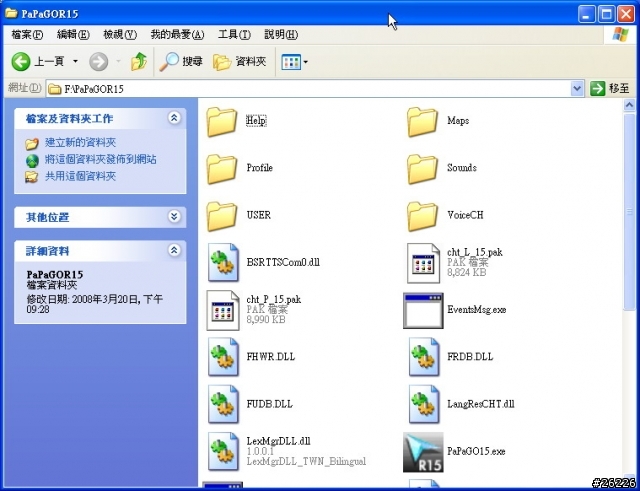
Task: Select the PaPaGO15.exe file name
Action: click(476, 451)
